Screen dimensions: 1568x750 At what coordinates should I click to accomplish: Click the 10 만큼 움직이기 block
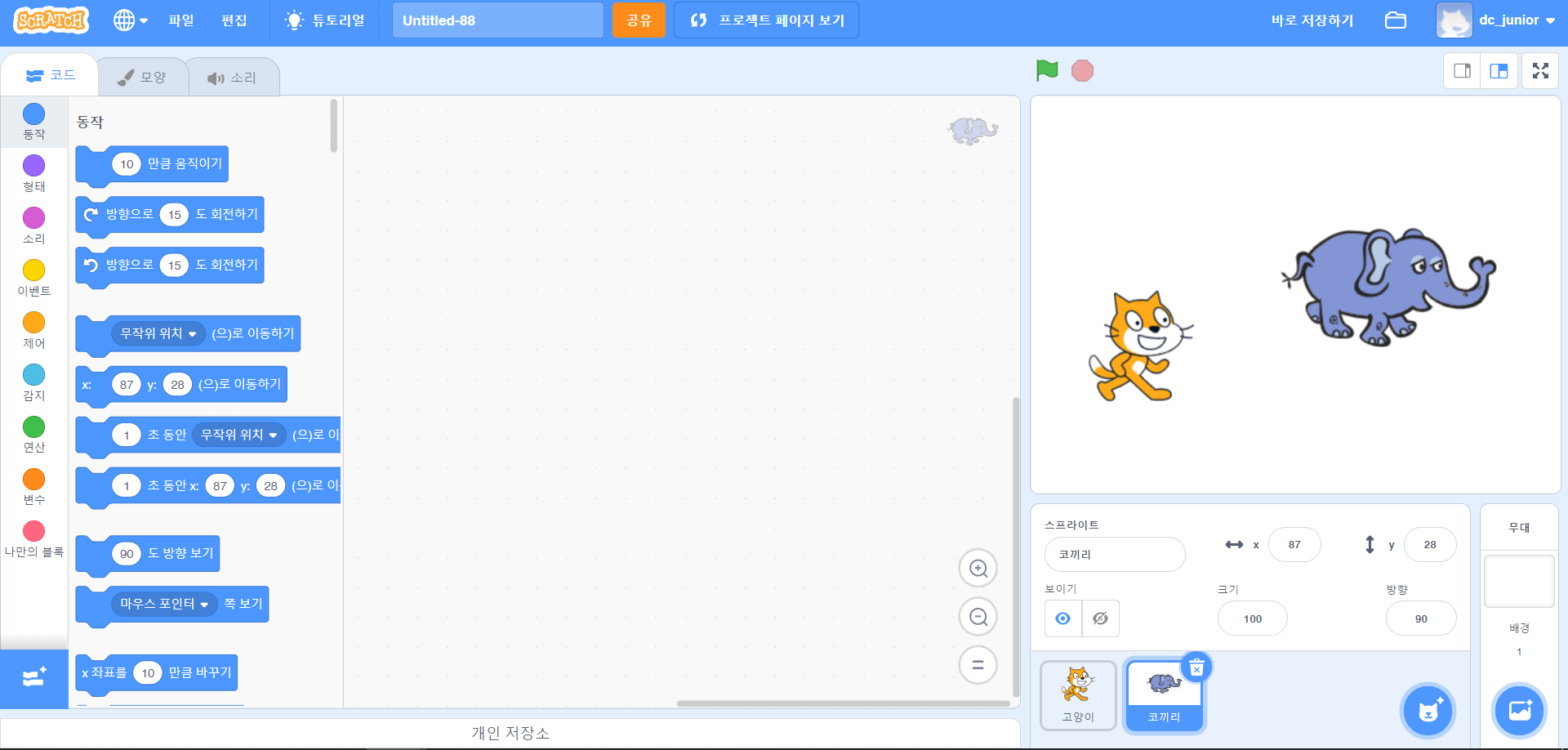coord(184,164)
